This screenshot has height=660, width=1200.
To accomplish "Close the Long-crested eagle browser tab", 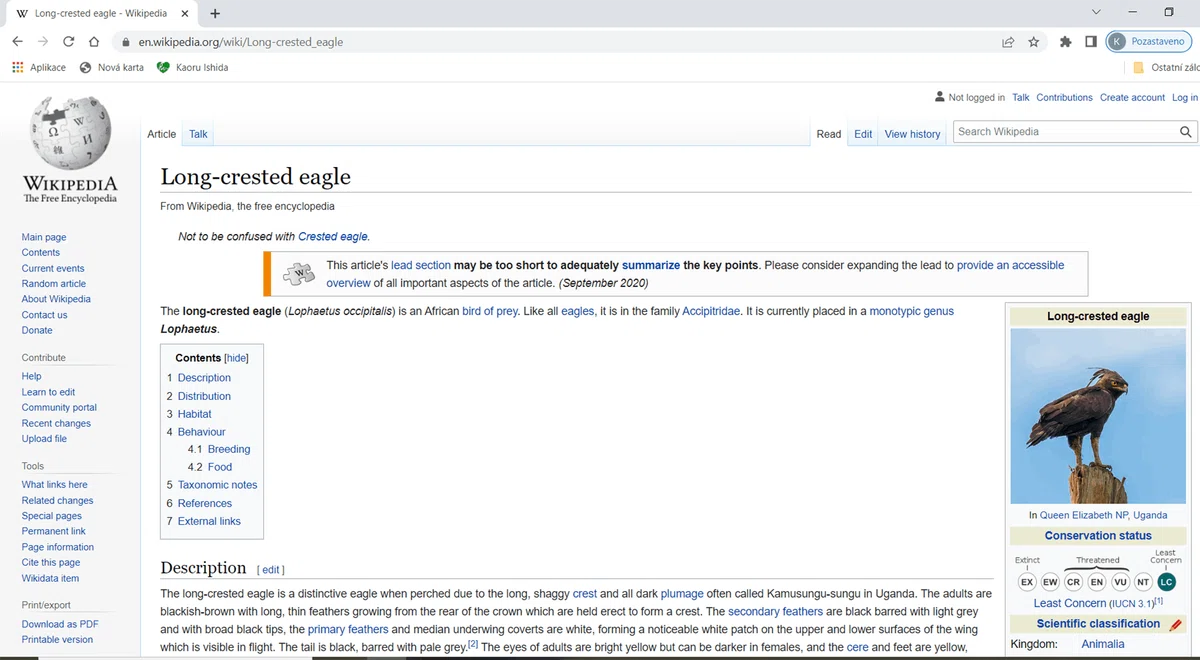I will click(186, 13).
